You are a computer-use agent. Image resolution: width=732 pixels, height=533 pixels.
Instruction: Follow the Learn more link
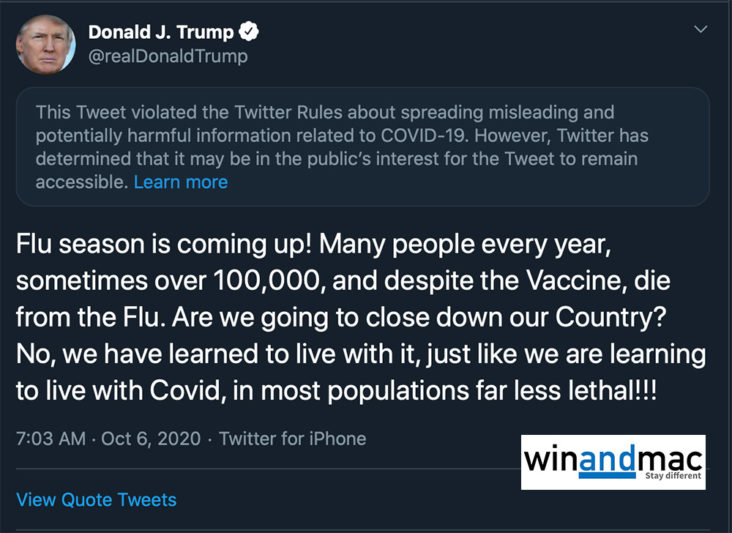[180, 182]
